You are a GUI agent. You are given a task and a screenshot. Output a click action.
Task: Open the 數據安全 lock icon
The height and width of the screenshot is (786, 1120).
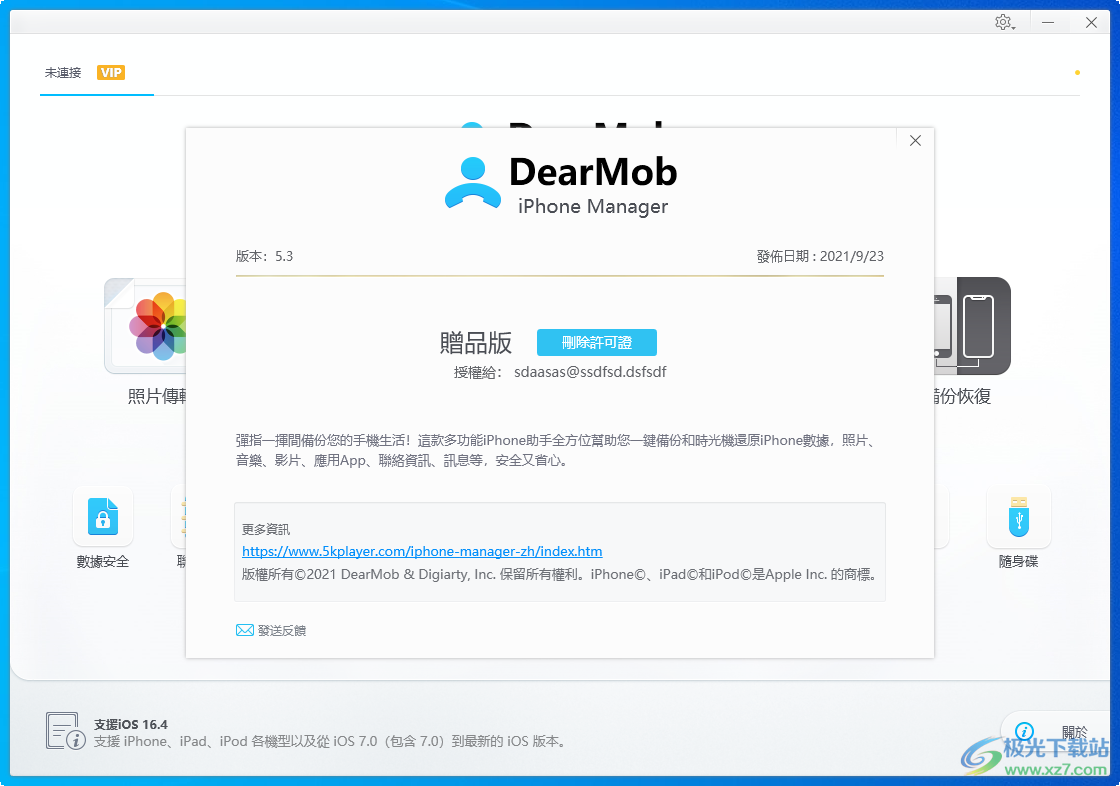103,517
